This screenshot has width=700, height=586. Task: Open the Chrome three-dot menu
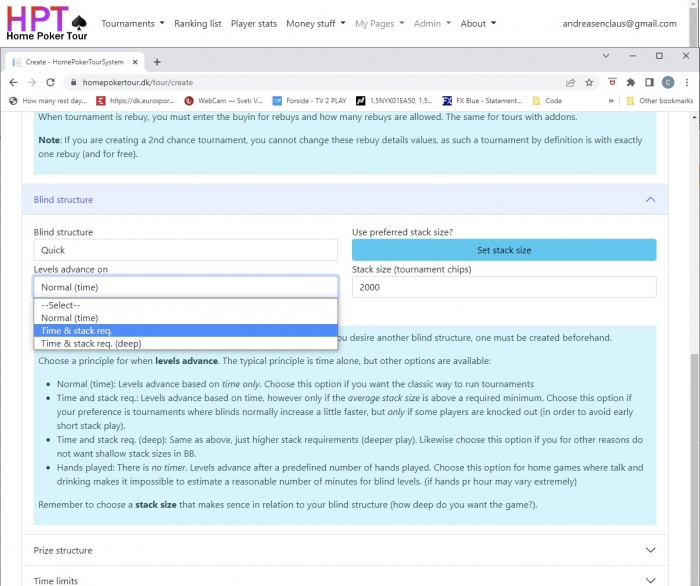pyautogui.click(x=687, y=83)
